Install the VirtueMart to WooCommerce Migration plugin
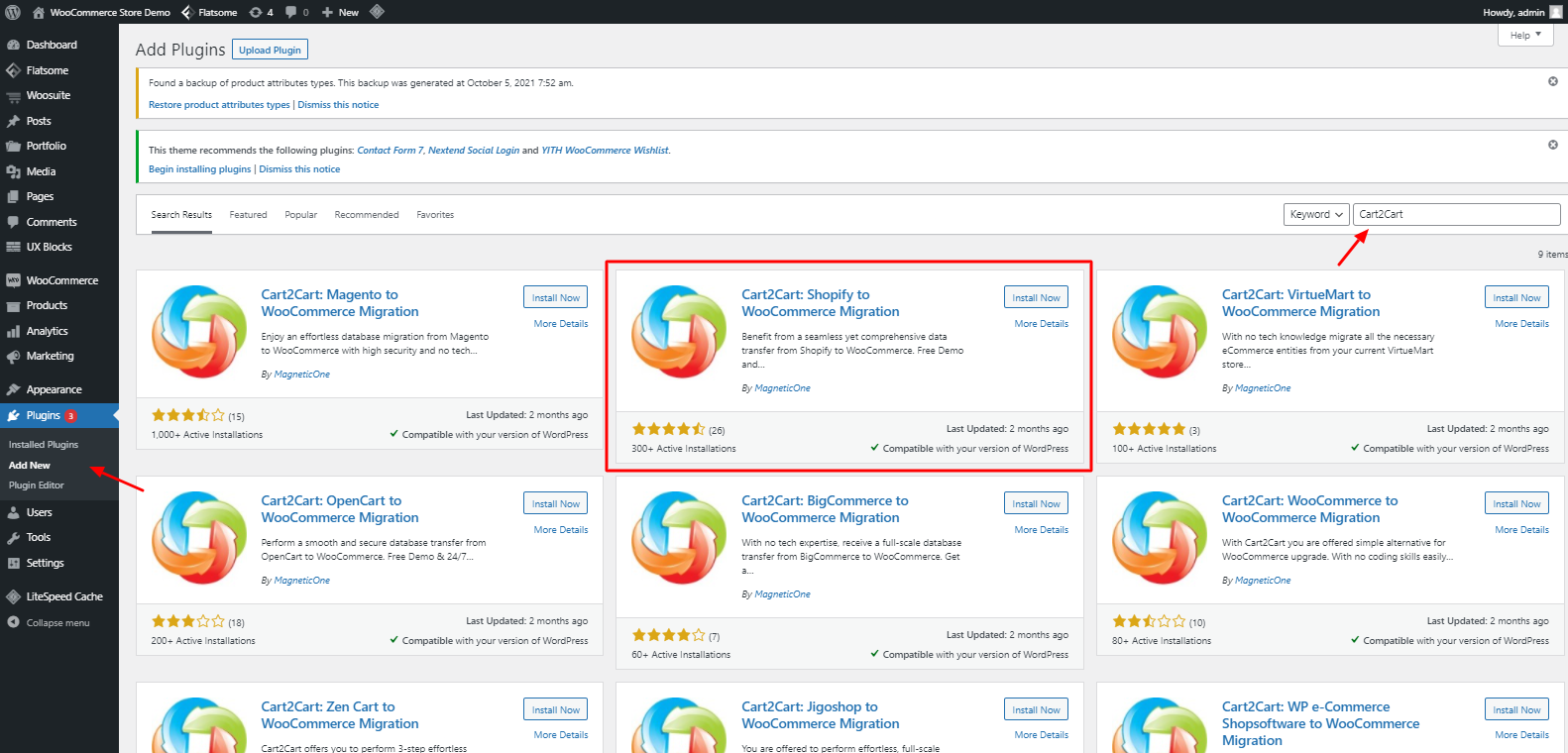This screenshot has width=1568, height=753. click(x=1516, y=297)
